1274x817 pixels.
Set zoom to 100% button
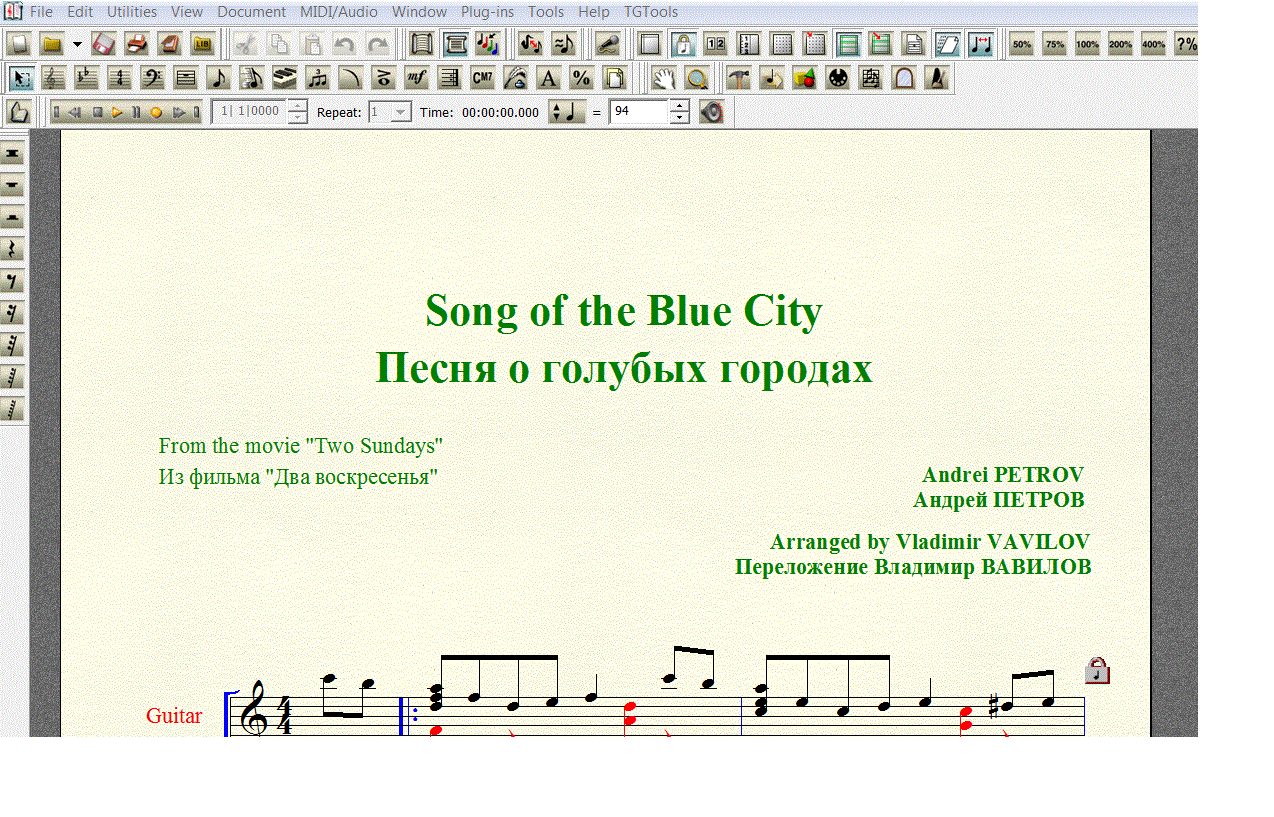[x=1088, y=44]
